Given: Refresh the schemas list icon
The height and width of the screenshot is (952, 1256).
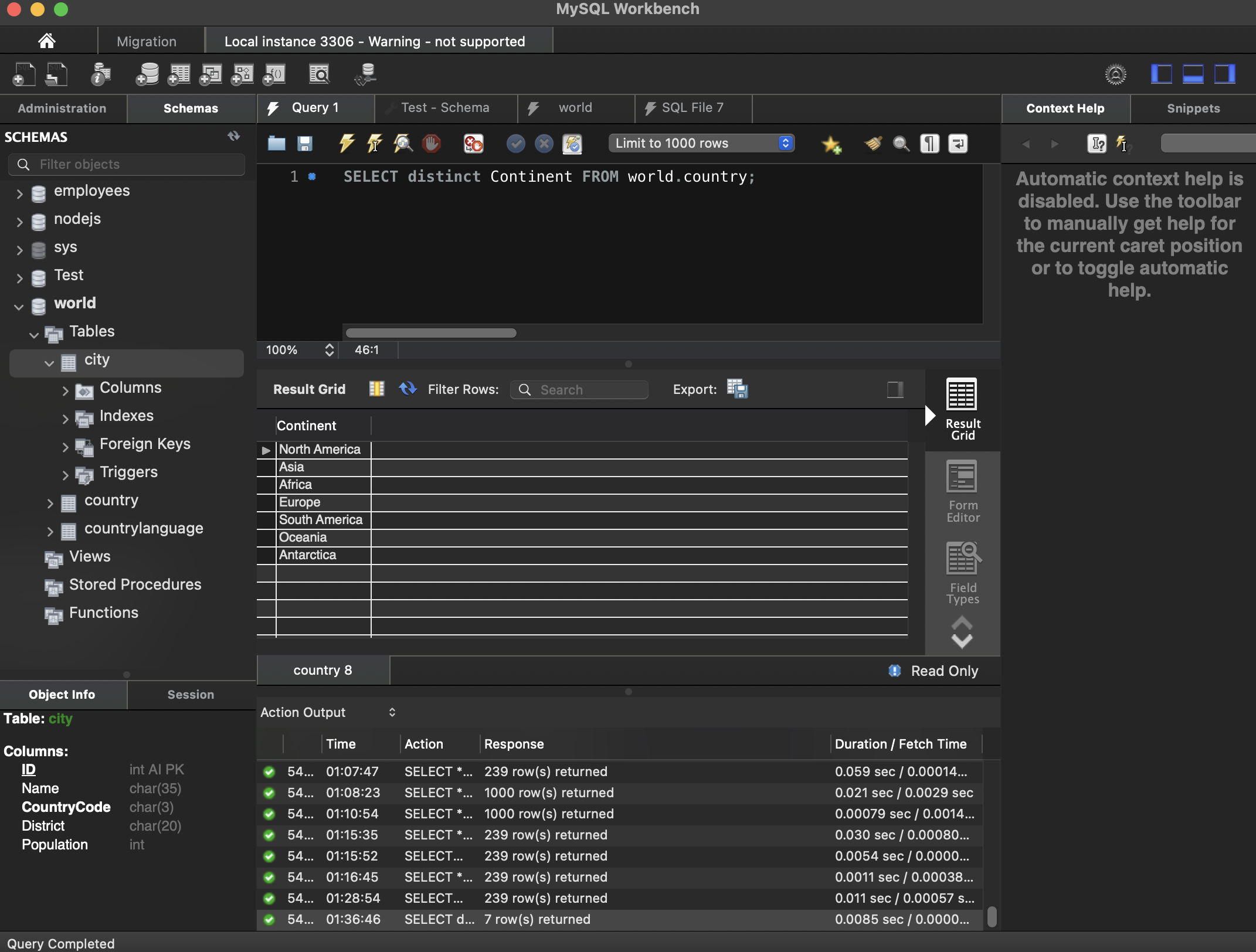Looking at the screenshot, I should tap(233, 136).
